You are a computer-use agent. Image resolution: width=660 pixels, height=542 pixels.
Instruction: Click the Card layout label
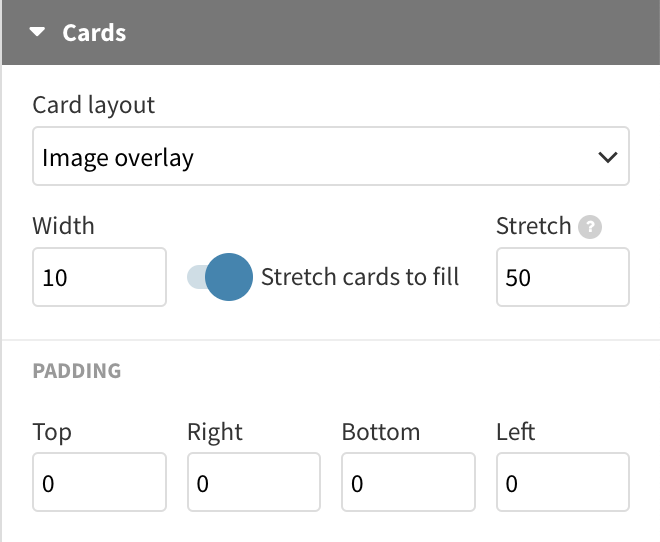[94, 105]
